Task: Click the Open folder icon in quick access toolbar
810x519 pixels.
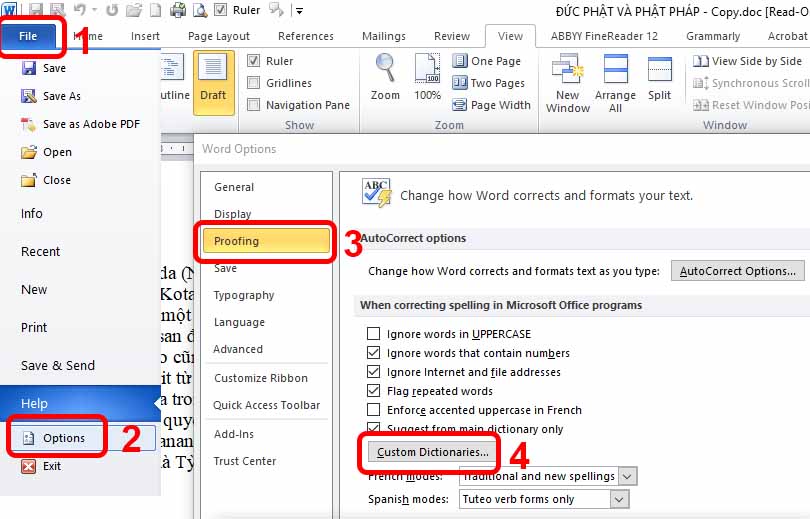Action: click(x=134, y=10)
